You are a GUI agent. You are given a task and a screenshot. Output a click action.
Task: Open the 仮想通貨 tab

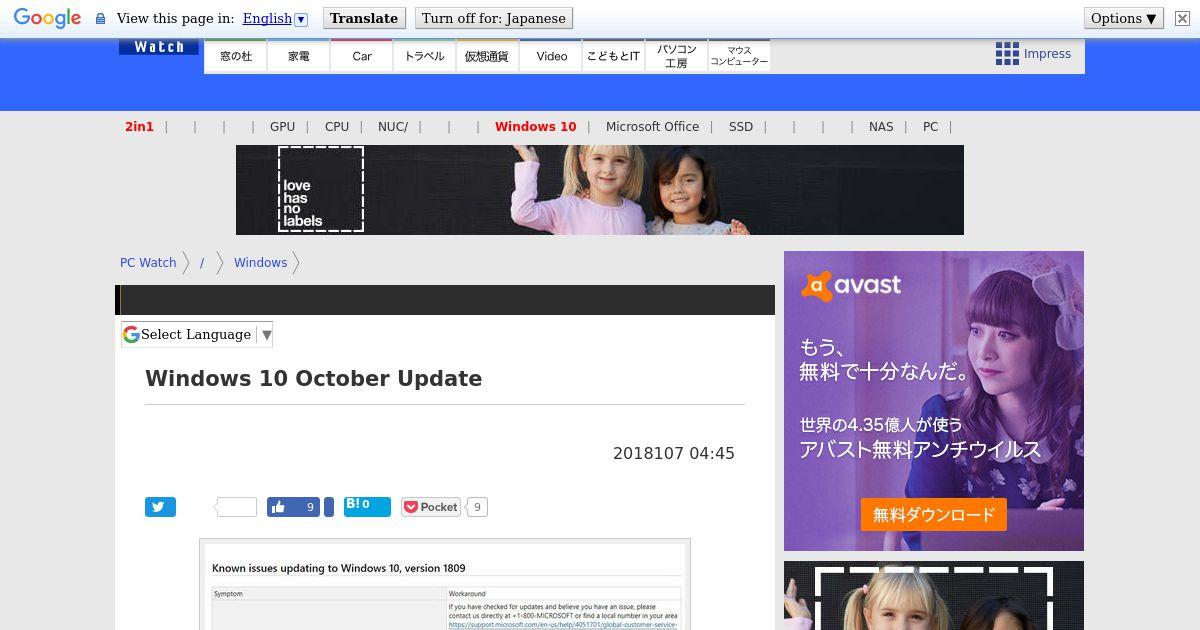point(487,56)
